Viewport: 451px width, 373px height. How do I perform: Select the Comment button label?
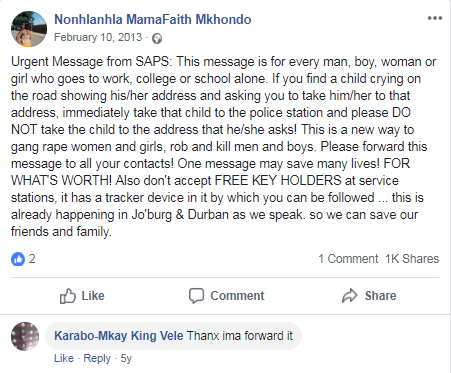click(237, 296)
